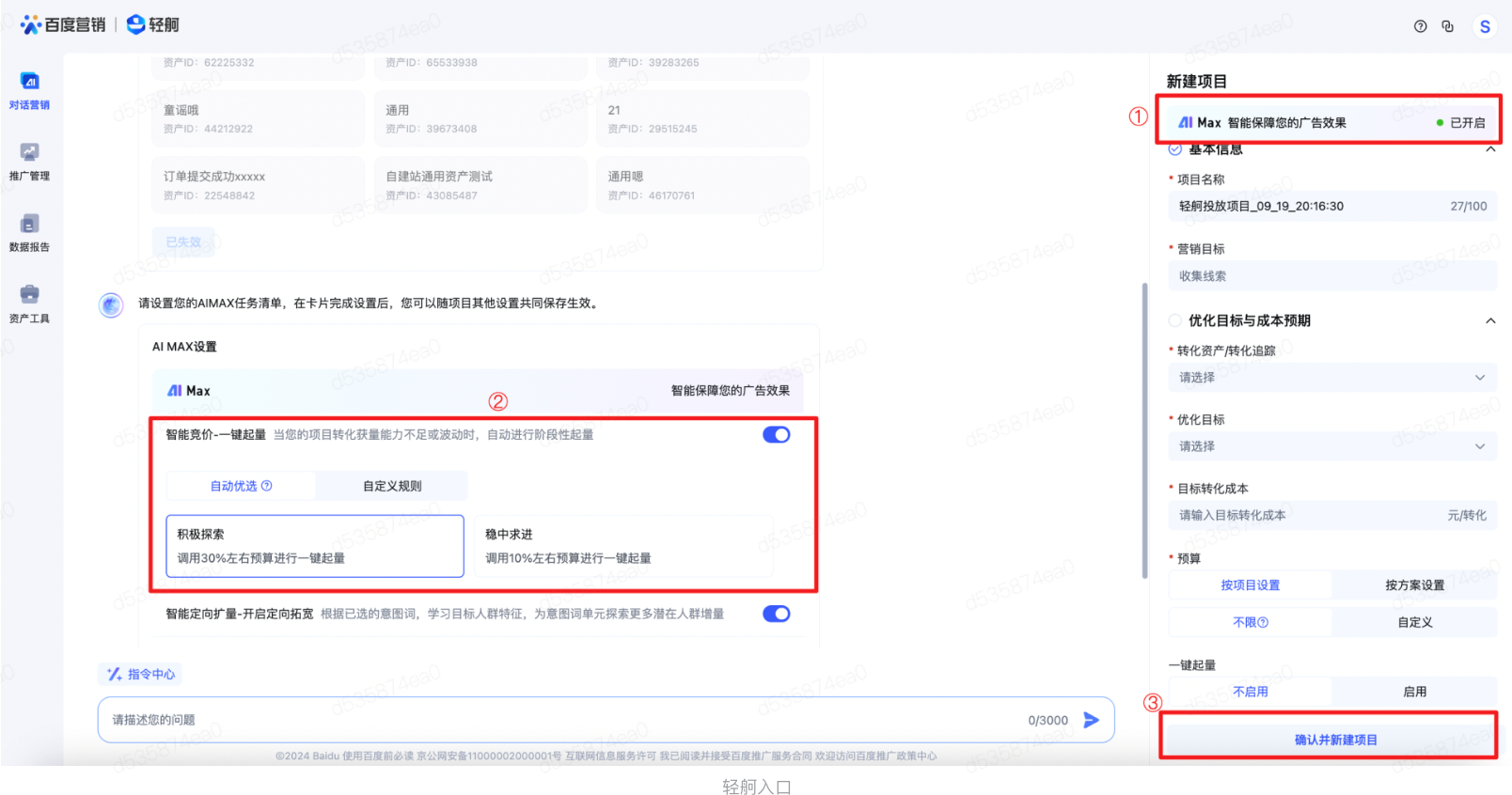Screen dimensions: 1512x795
Task: Collapse 优化目标与成本预期 section chevron
Action: tap(1490, 320)
